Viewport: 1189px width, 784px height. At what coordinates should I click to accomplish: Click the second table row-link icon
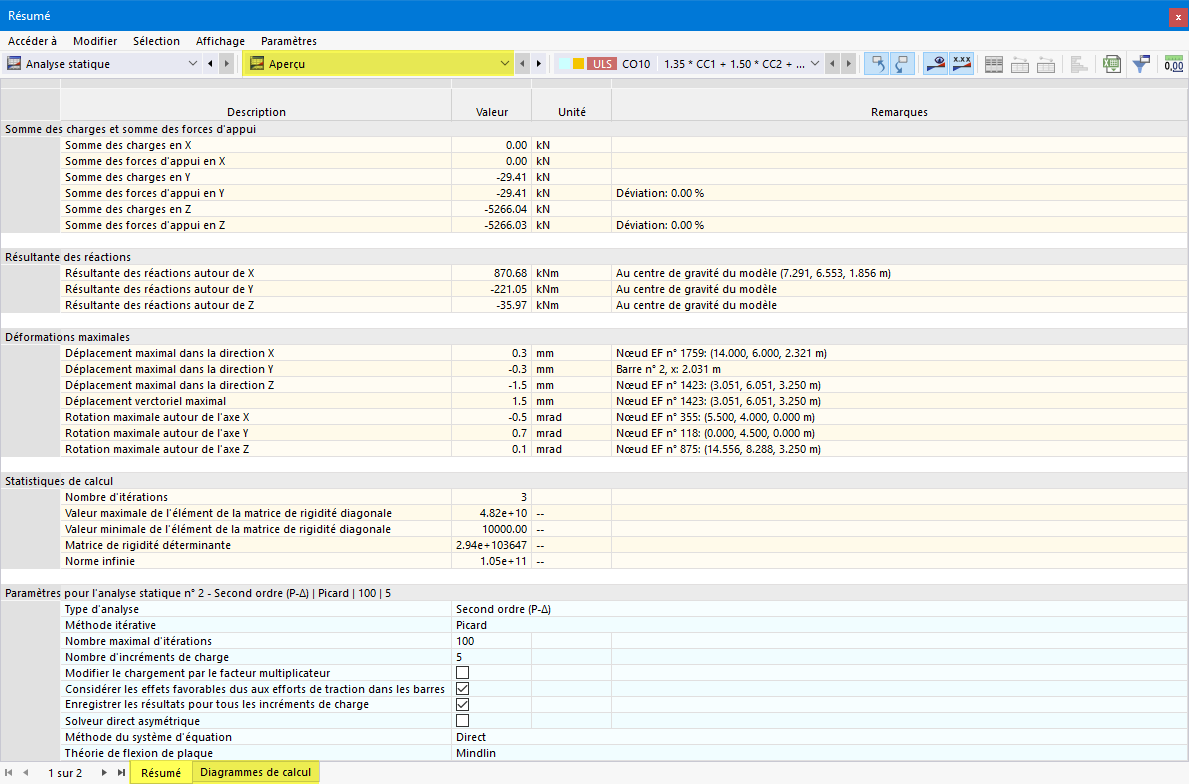1046,64
